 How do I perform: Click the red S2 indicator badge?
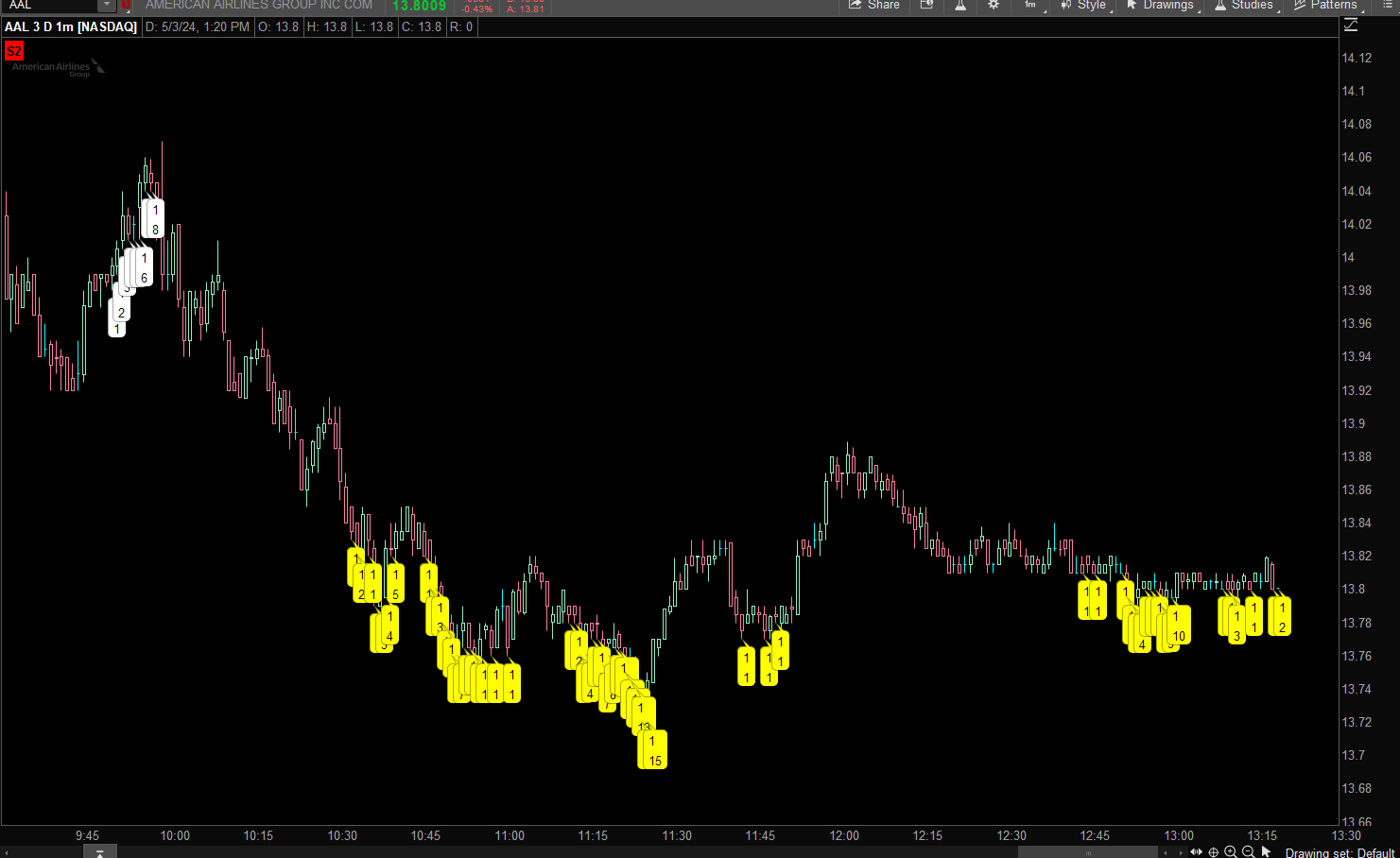tap(14, 51)
